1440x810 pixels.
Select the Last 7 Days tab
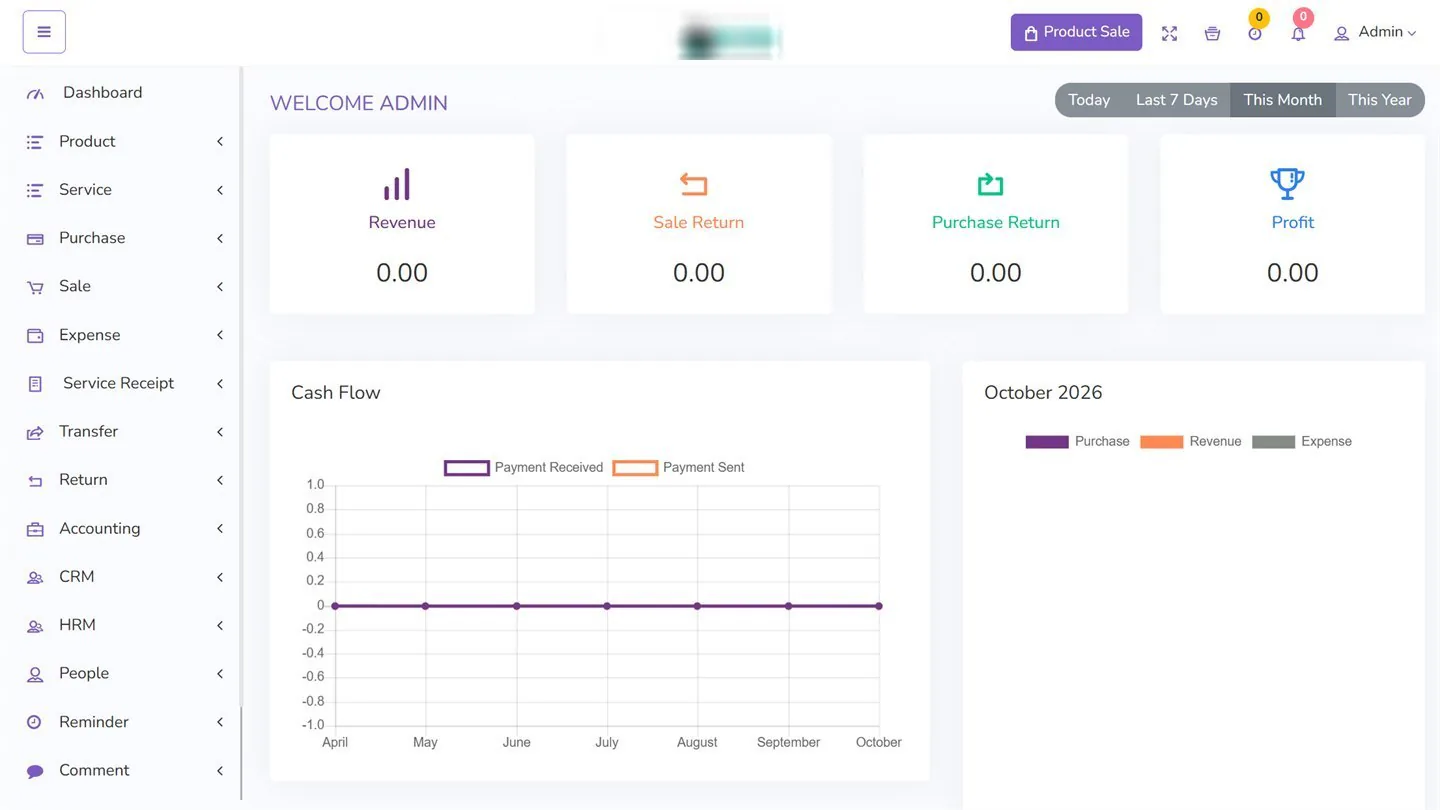1177,100
